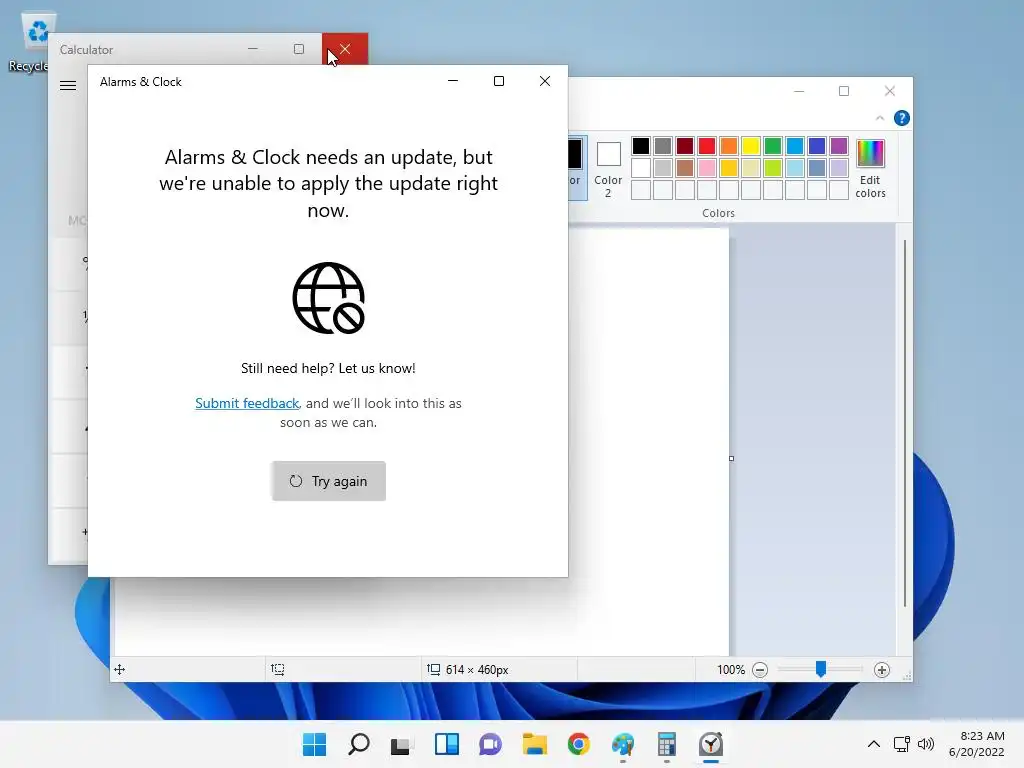Pick the indigo color swatch
Image resolution: width=1024 pixels, height=768 pixels.
tap(816, 146)
